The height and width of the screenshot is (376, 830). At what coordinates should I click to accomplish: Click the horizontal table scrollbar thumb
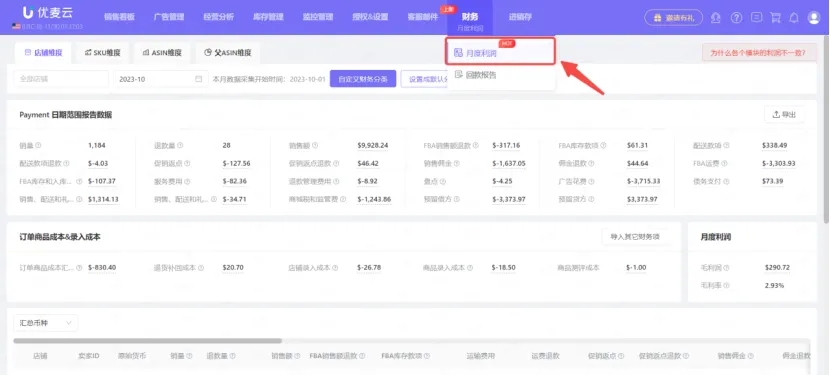[x=148, y=341]
